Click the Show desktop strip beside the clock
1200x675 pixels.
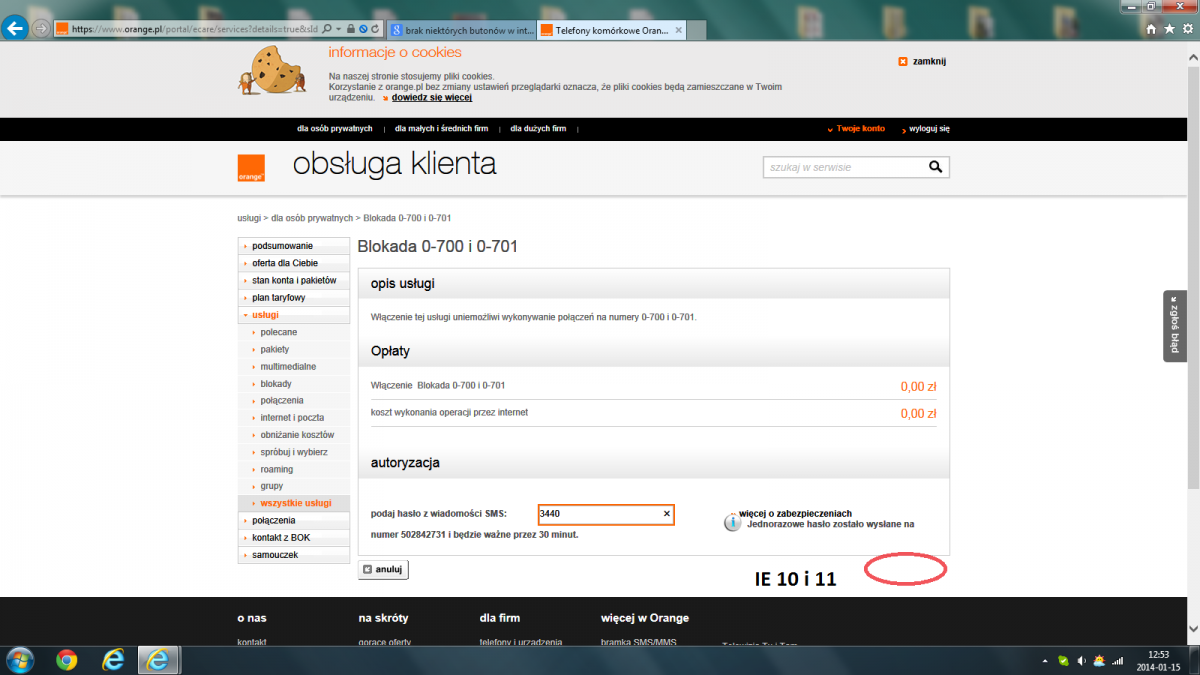click(1194, 659)
